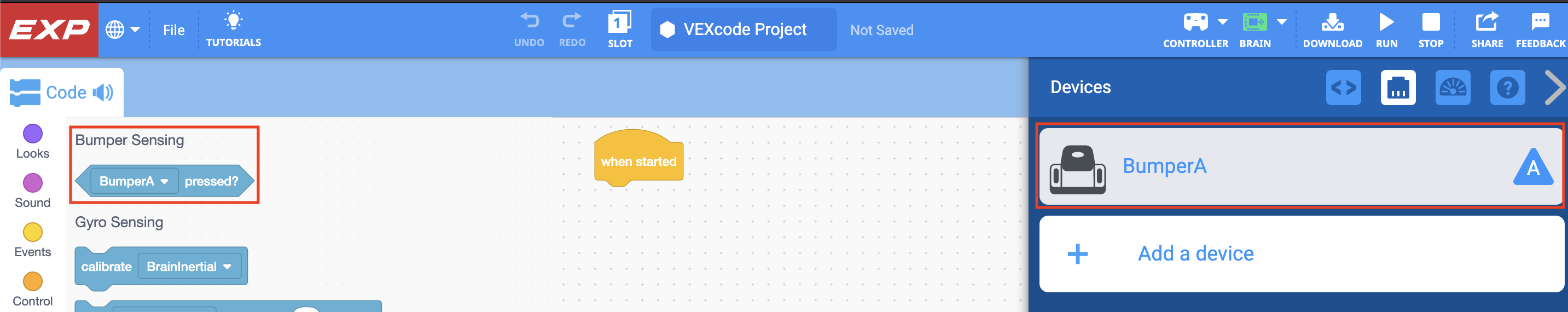Stop the running project
Image resolution: width=1568 pixels, height=312 pixels.
pos(1431,23)
